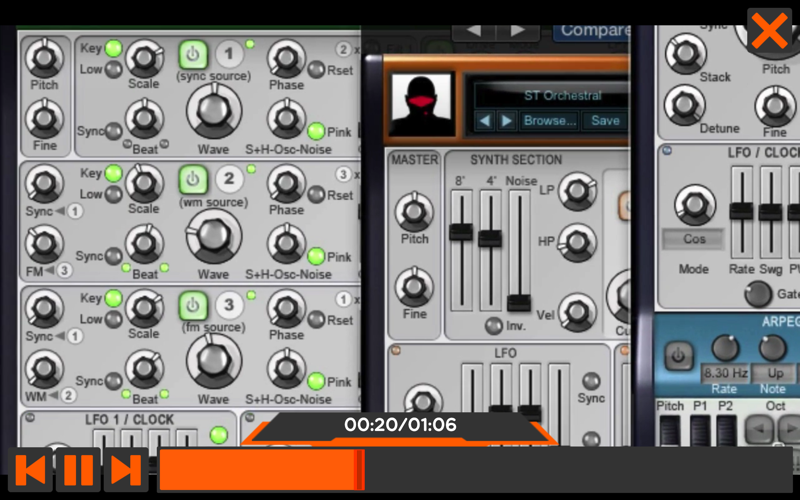The width and height of the screenshot is (800, 500).
Task: Toggle the Inv. button below the sliders
Action: tap(493, 326)
